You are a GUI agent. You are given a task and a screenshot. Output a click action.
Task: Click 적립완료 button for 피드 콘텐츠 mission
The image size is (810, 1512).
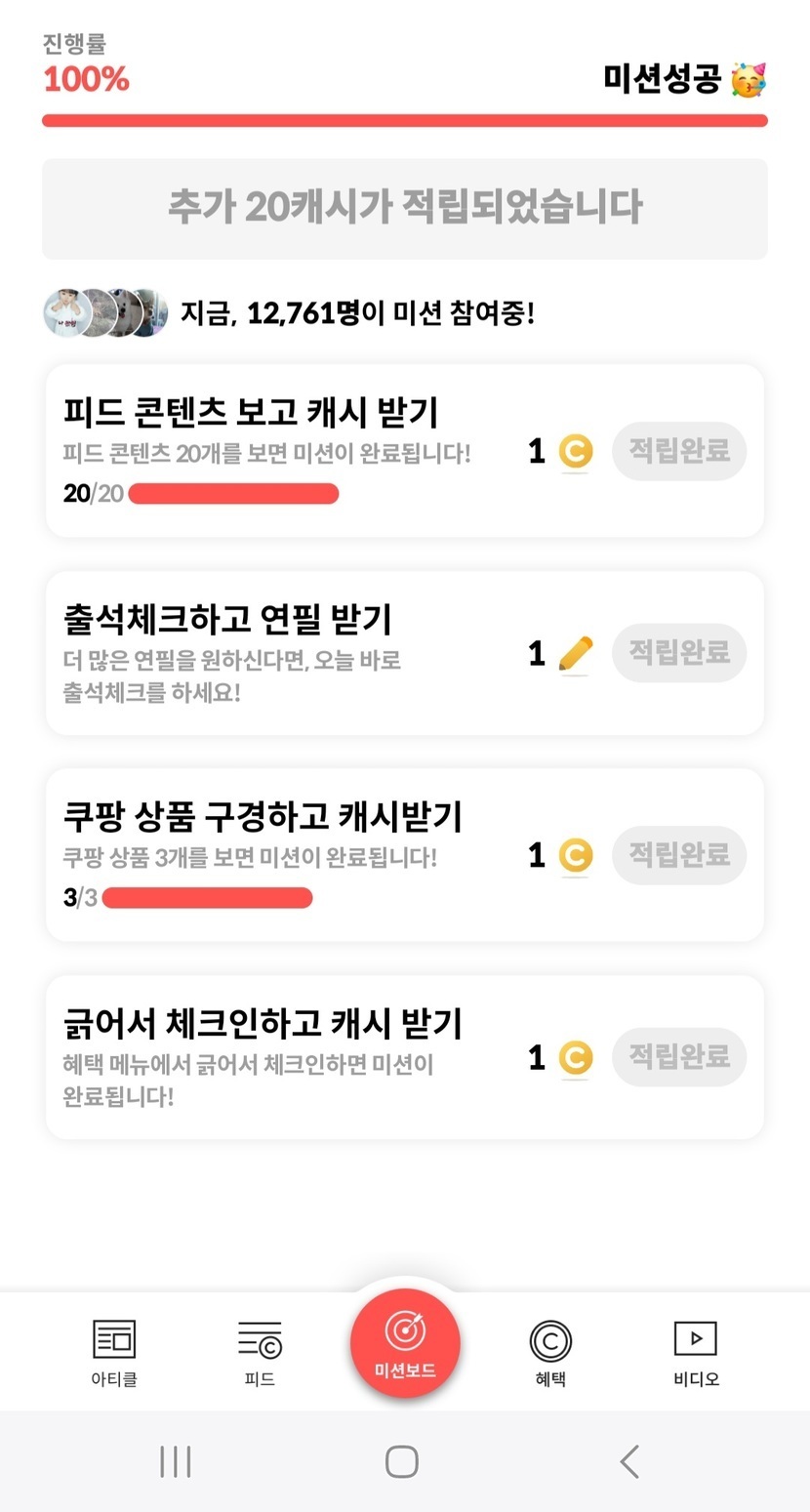[x=679, y=451]
